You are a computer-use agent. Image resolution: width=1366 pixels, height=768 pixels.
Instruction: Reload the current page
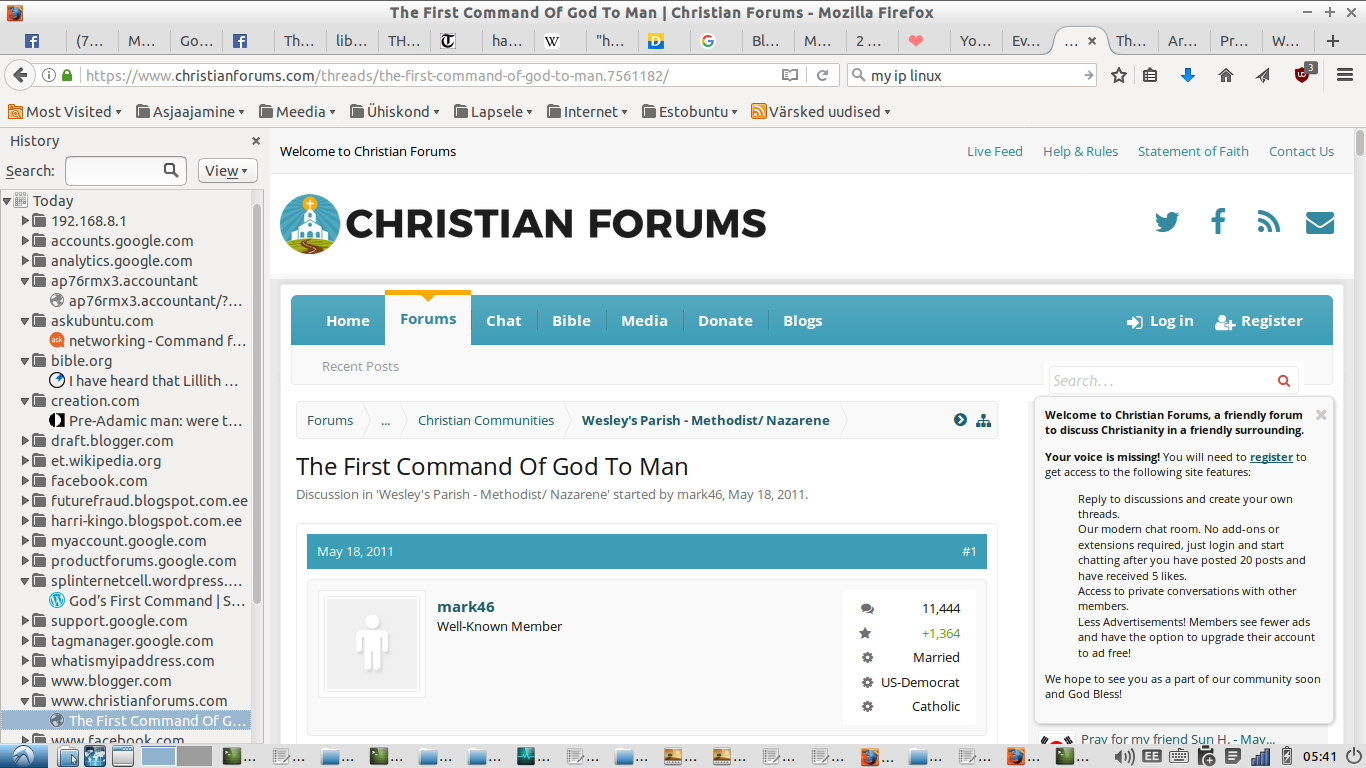pyautogui.click(x=822, y=75)
